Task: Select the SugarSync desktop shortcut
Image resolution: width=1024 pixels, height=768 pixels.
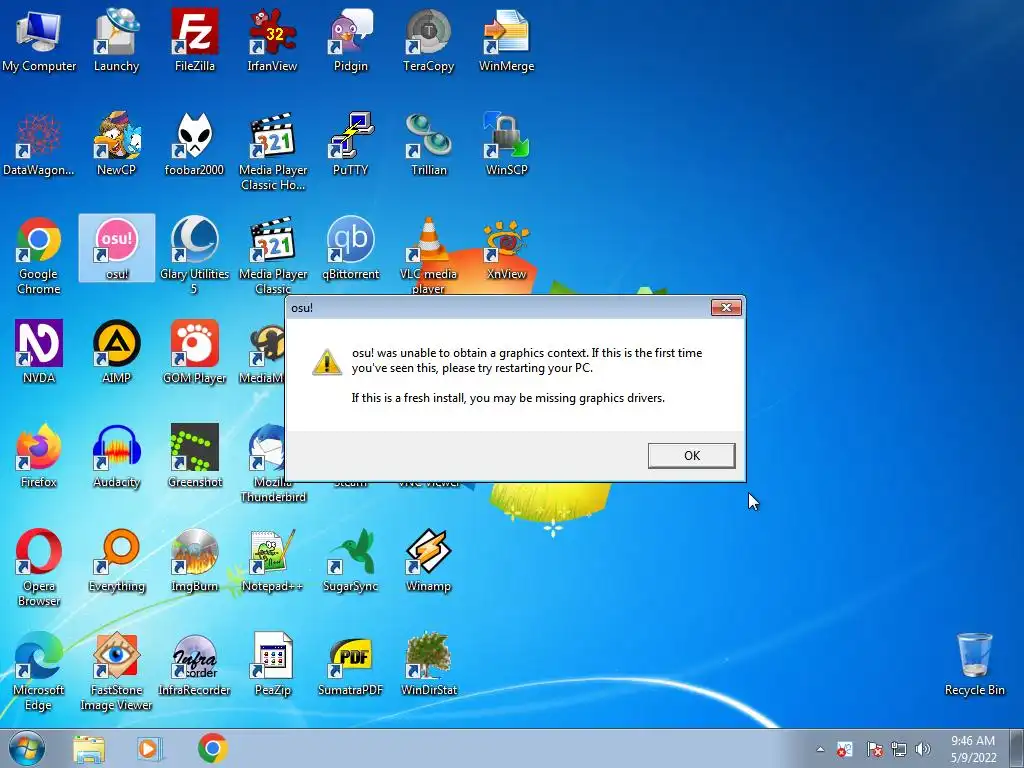Action: pos(351,560)
